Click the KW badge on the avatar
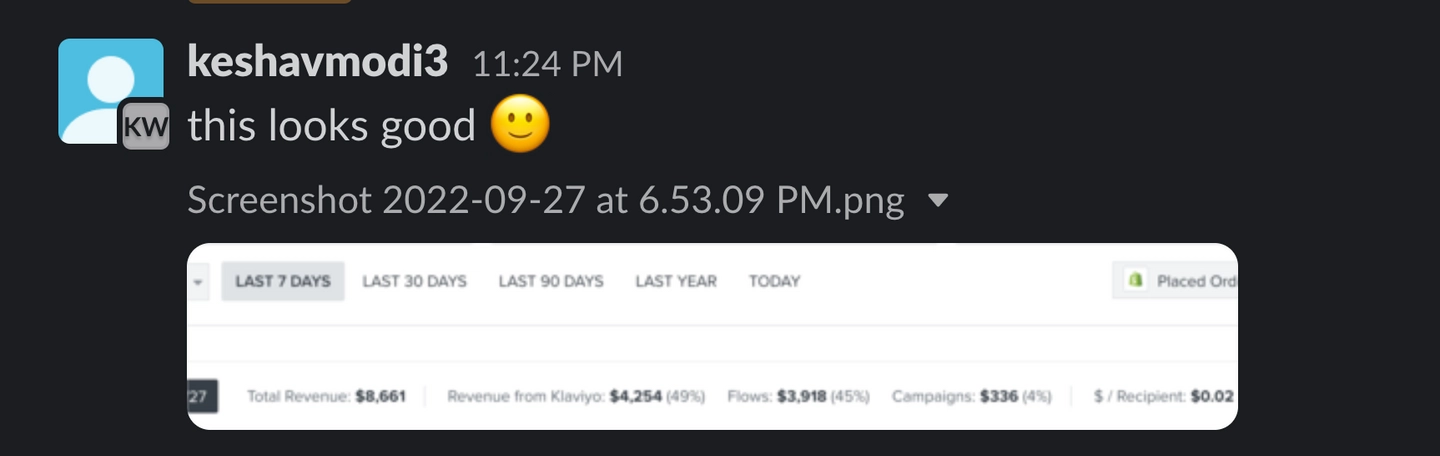This screenshot has width=1440, height=456. 146,126
